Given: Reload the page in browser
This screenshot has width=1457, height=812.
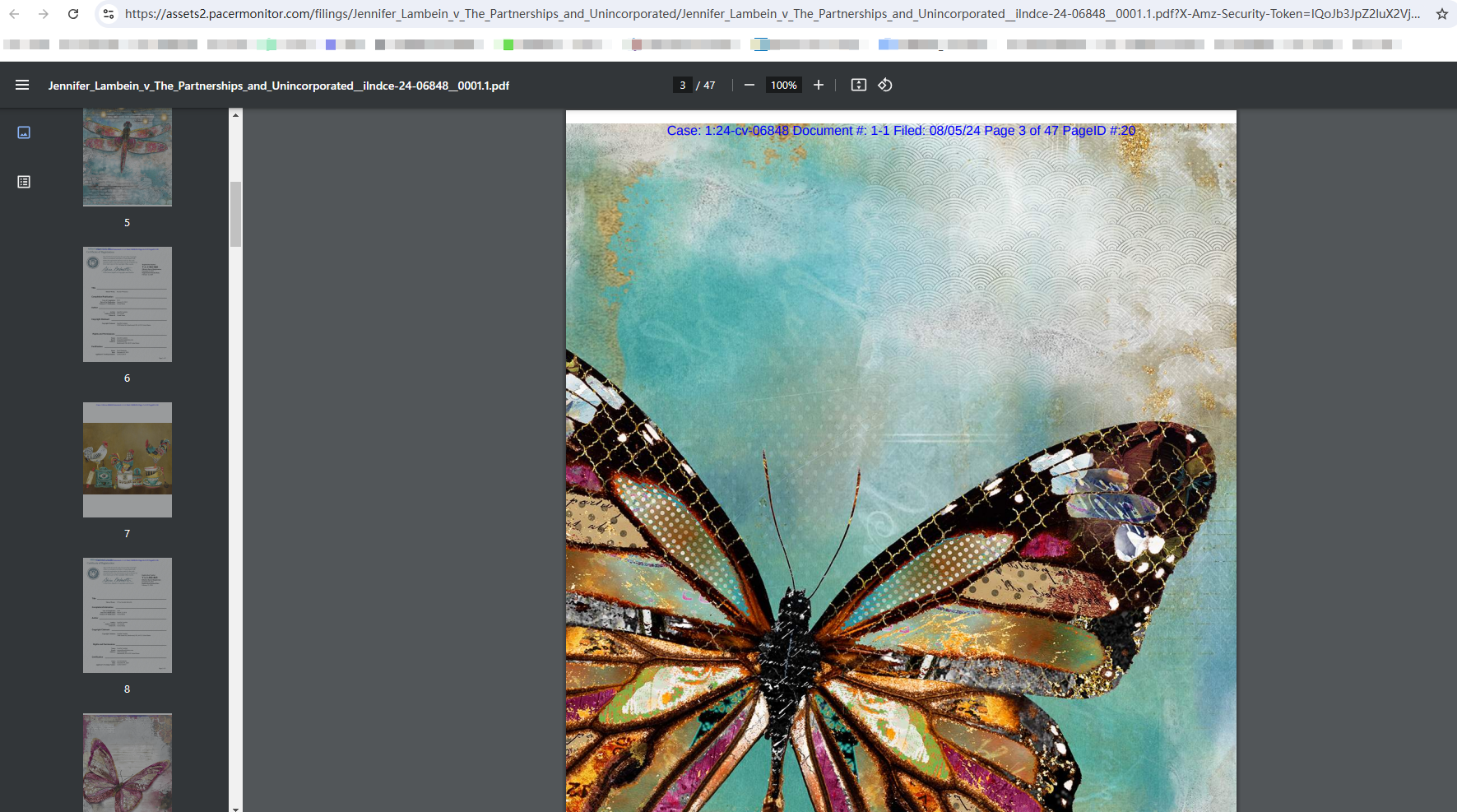Looking at the screenshot, I should click(x=73, y=14).
